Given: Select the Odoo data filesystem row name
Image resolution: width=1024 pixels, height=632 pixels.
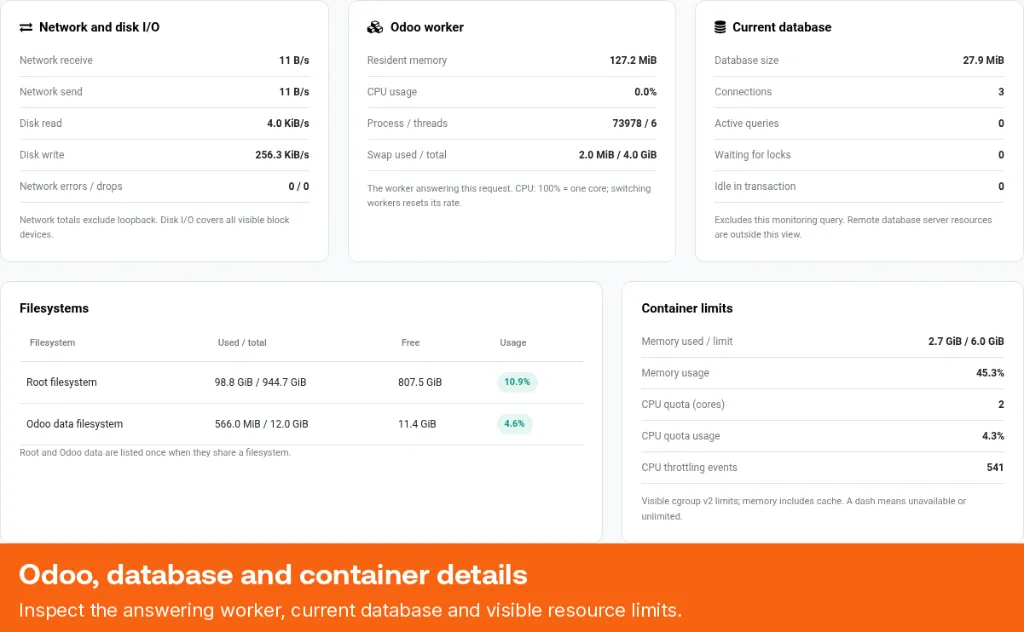Looking at the screenshot, I should 74,424.
